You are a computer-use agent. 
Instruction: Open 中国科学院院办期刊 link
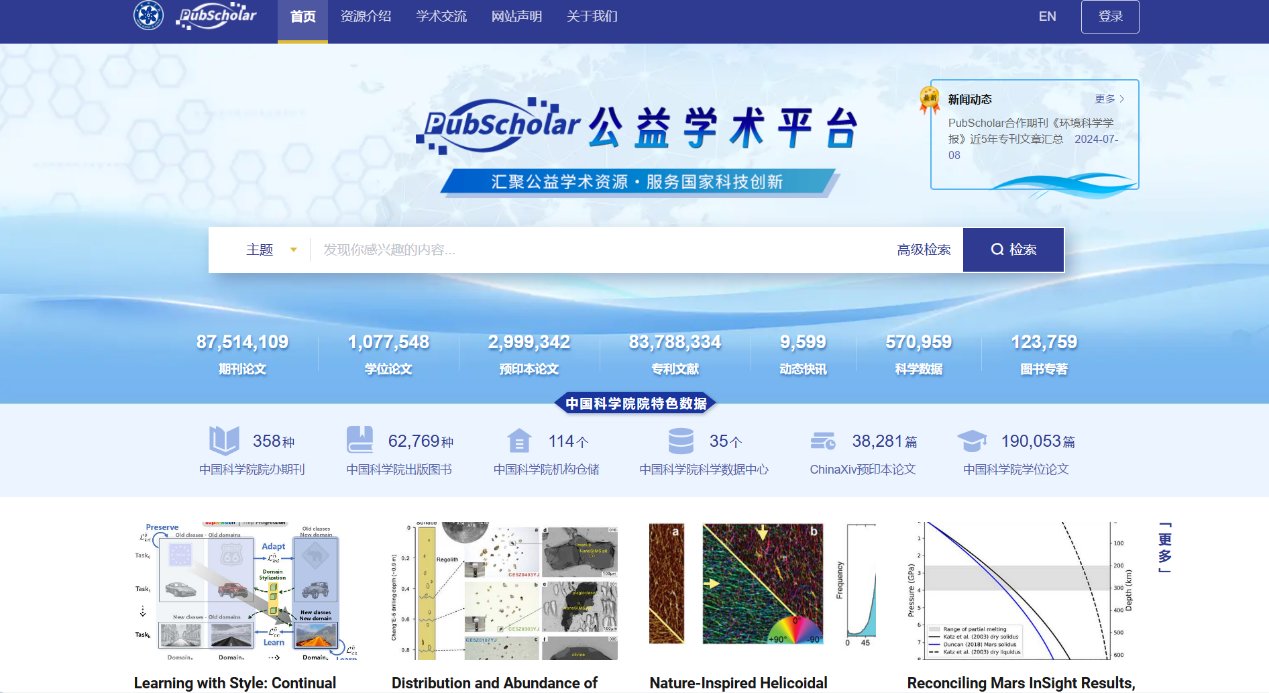tap(252, 469)
